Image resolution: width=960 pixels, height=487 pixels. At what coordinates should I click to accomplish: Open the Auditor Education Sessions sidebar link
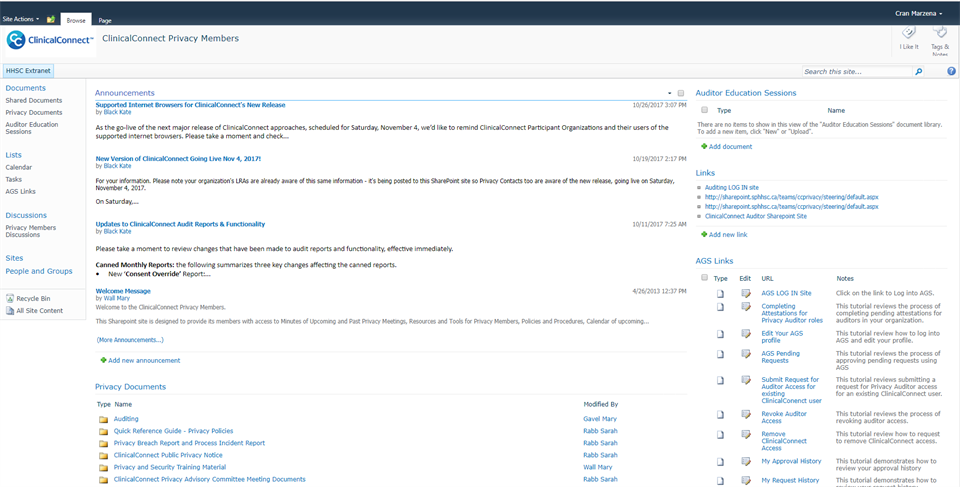pos(32,128)
